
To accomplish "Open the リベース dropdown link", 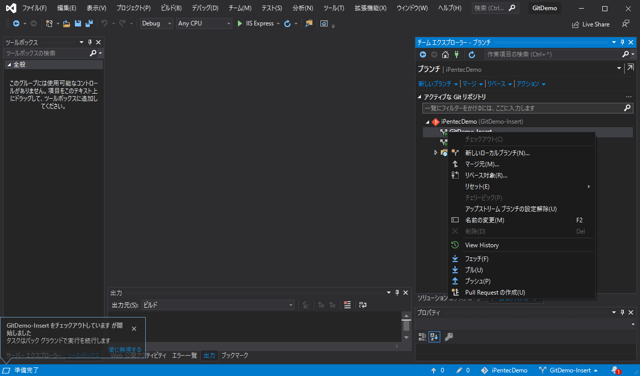I will click(x=499, y=84).
